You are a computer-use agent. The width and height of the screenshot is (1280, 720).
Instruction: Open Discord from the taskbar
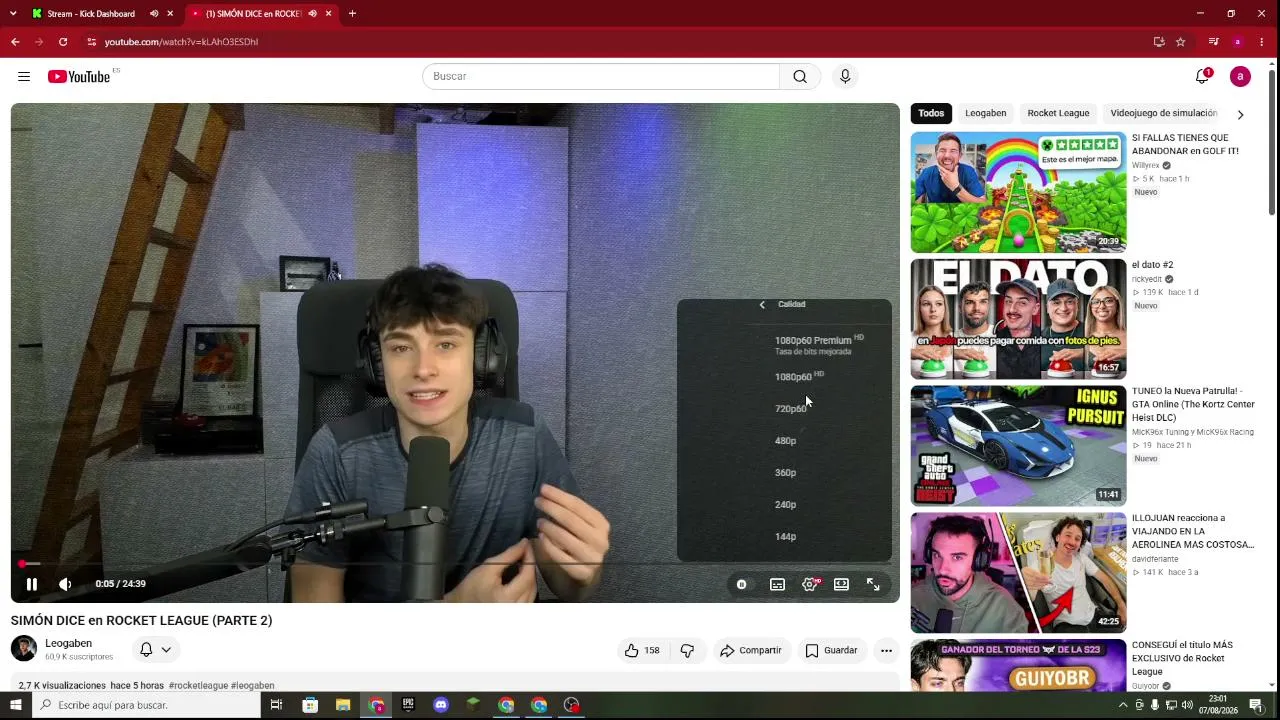pos(441,705)
